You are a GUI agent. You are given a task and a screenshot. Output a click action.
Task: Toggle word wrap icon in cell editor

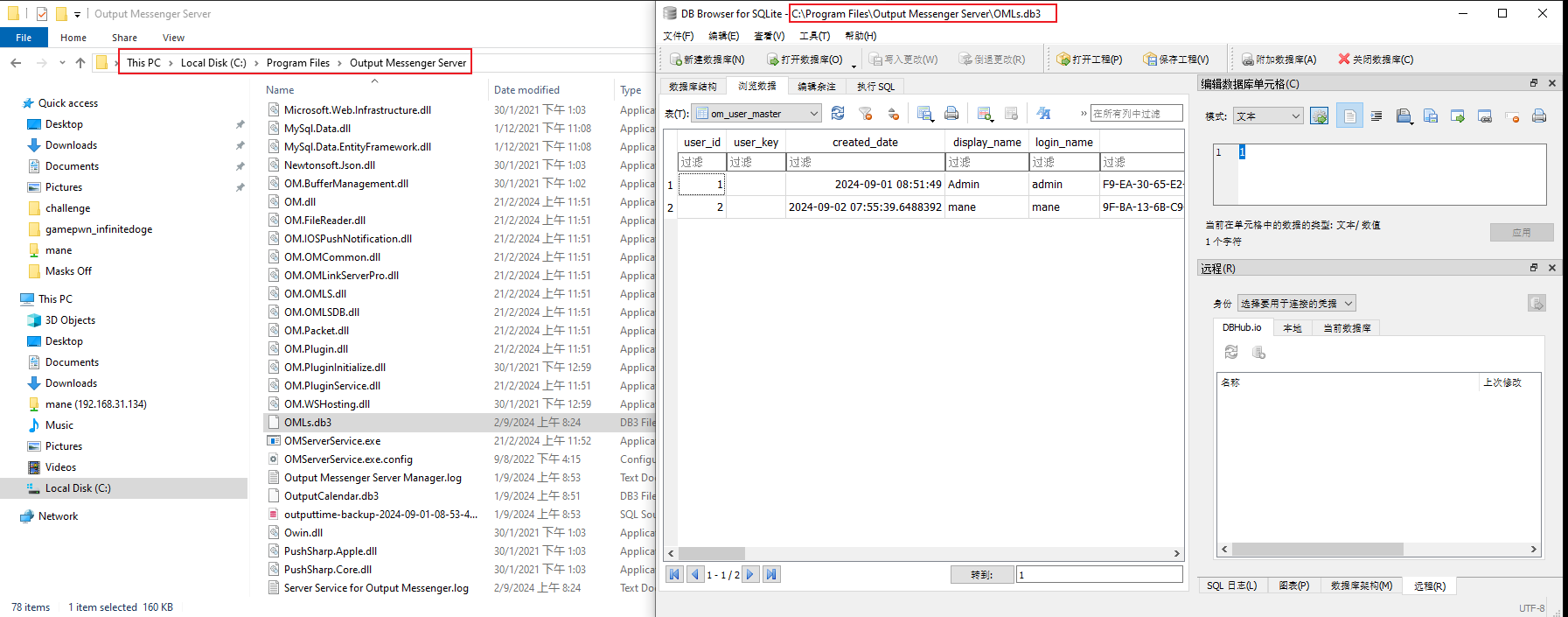pyautogui.click(x=1376, y=116)
